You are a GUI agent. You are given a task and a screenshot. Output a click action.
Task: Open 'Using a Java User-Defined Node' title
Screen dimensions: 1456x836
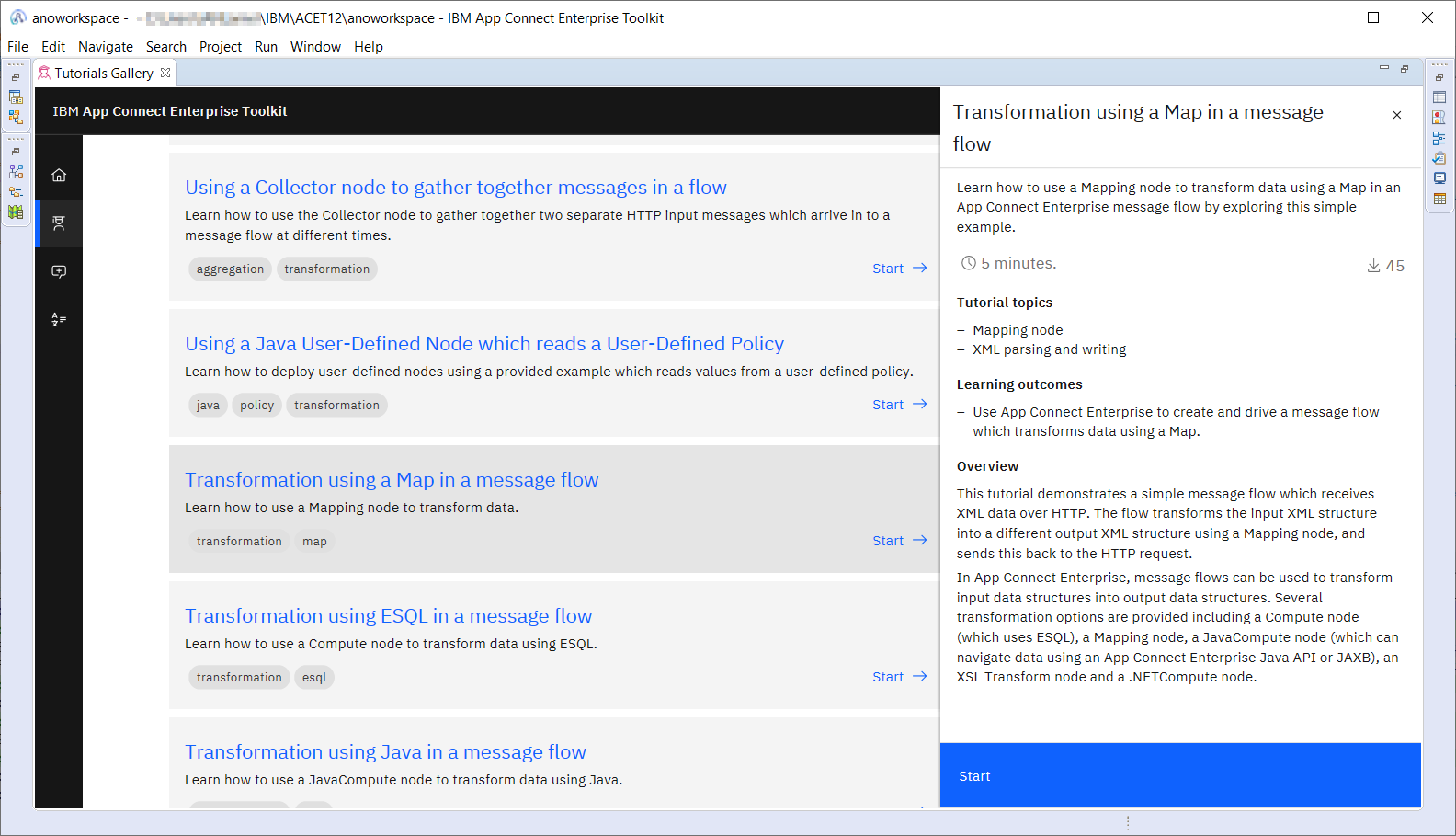tap(484, 344)
